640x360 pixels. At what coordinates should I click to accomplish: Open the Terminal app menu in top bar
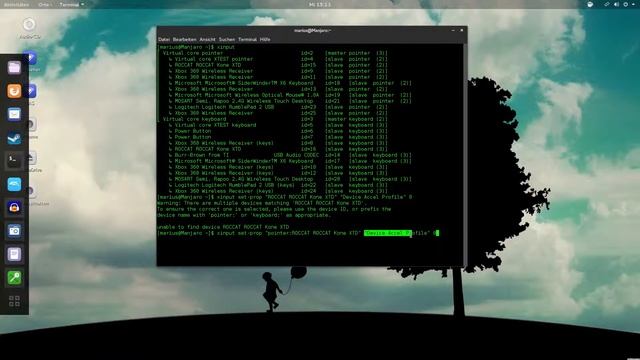pyautogui.click(x=71, y=4)
